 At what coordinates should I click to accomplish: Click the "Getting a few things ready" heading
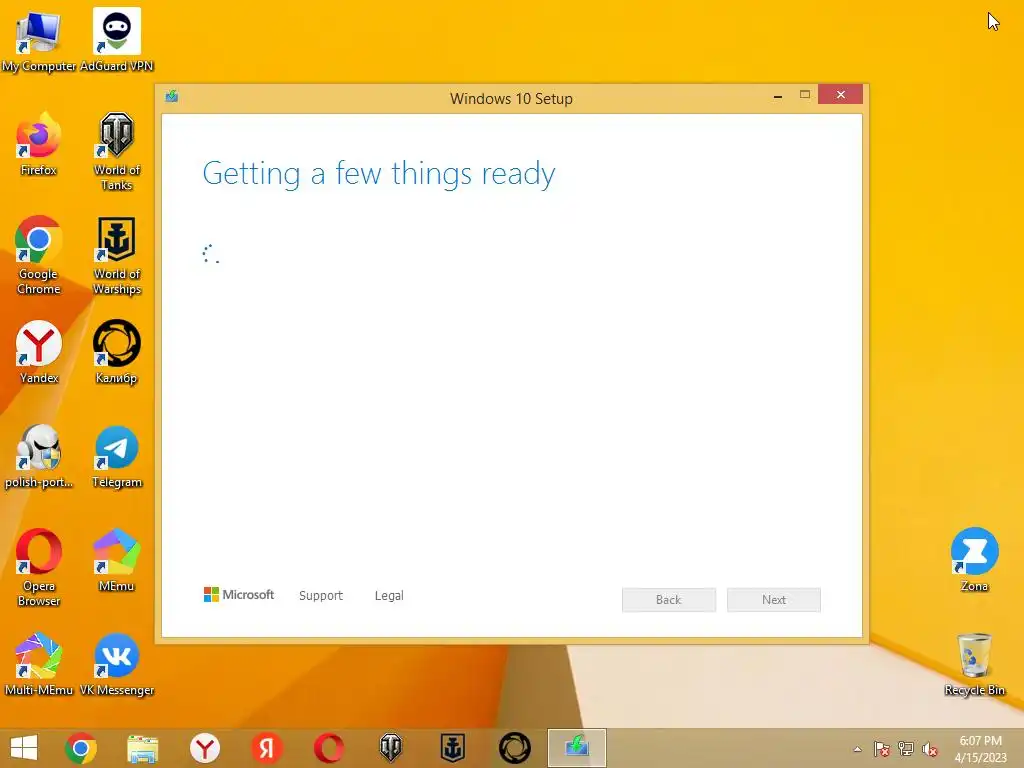tap(379, 174)
